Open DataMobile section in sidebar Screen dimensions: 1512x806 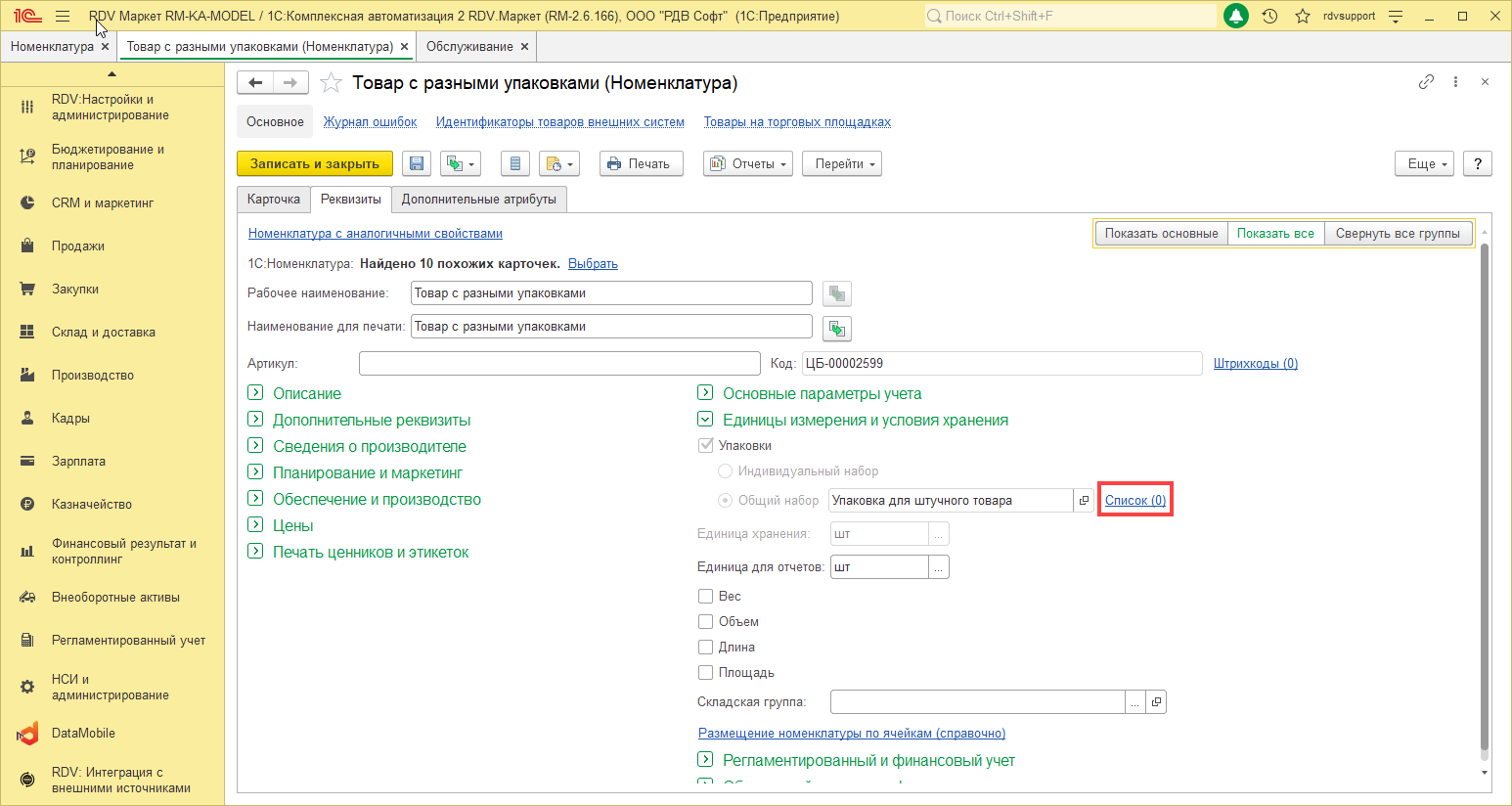click(x=83, y=734)
